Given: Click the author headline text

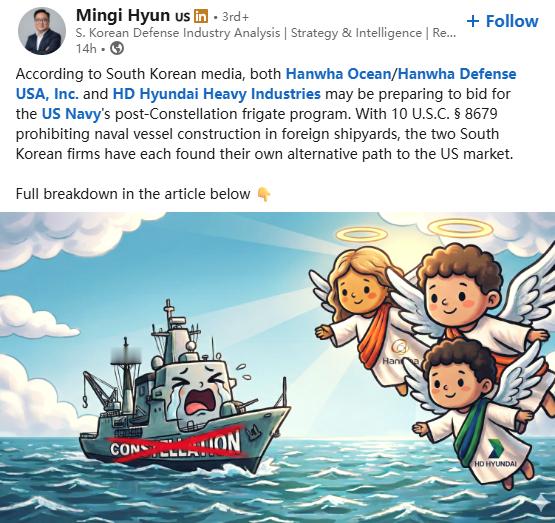Looking at the screenshot, I should pos(266,33).
